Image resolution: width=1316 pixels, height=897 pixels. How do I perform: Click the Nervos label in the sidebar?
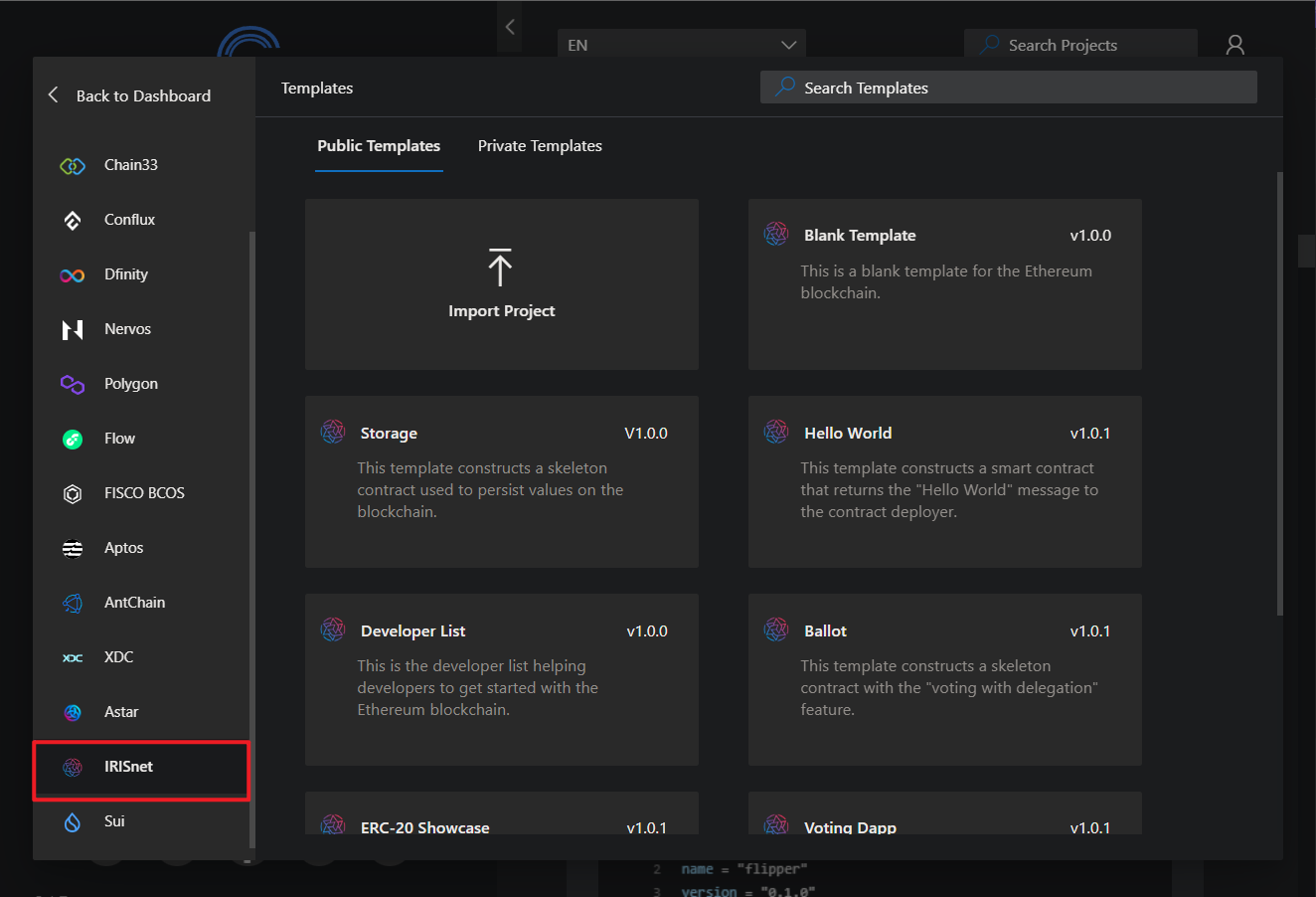(x=128, y=329)
